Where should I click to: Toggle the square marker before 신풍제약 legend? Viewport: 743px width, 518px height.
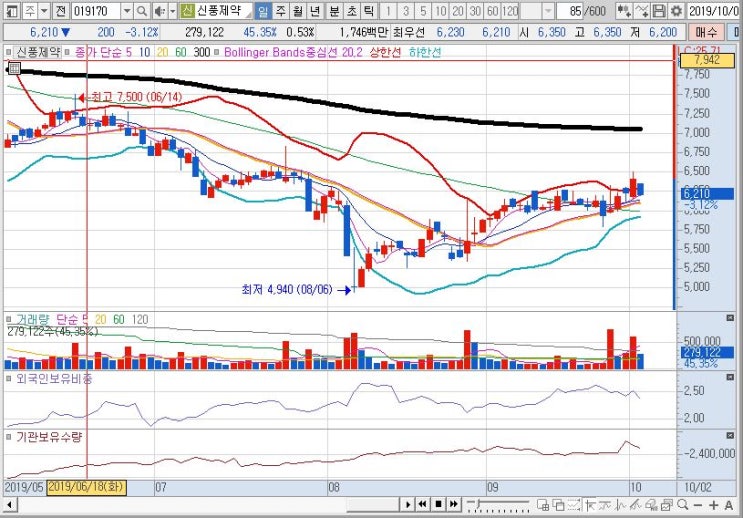9,52
